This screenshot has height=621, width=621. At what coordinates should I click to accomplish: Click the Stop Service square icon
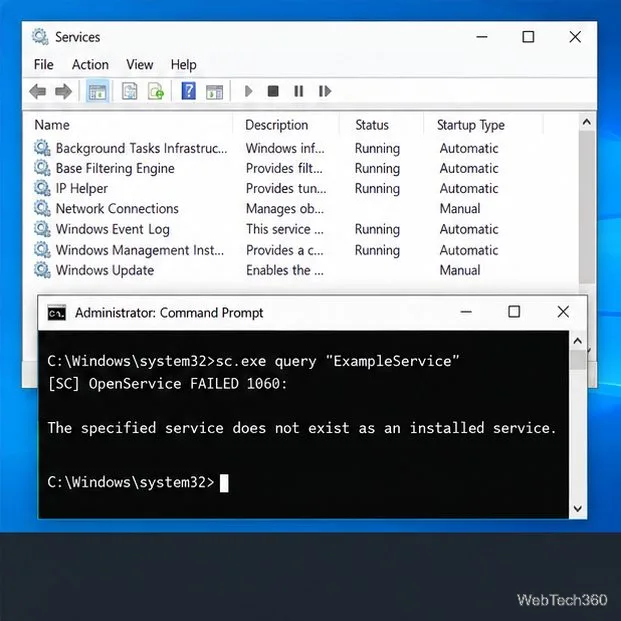point(273,91)
